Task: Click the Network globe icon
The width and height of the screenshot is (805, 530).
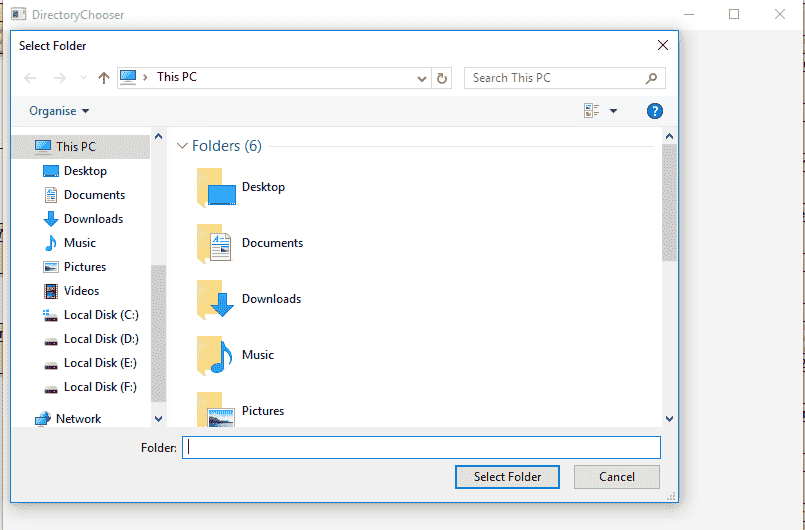Action: (43, 419)
